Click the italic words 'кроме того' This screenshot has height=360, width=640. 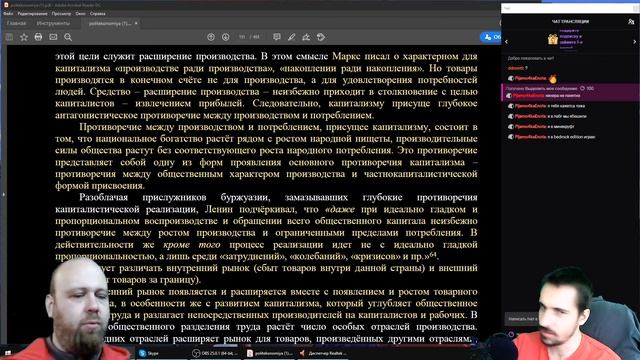click(x=191, y=245)
